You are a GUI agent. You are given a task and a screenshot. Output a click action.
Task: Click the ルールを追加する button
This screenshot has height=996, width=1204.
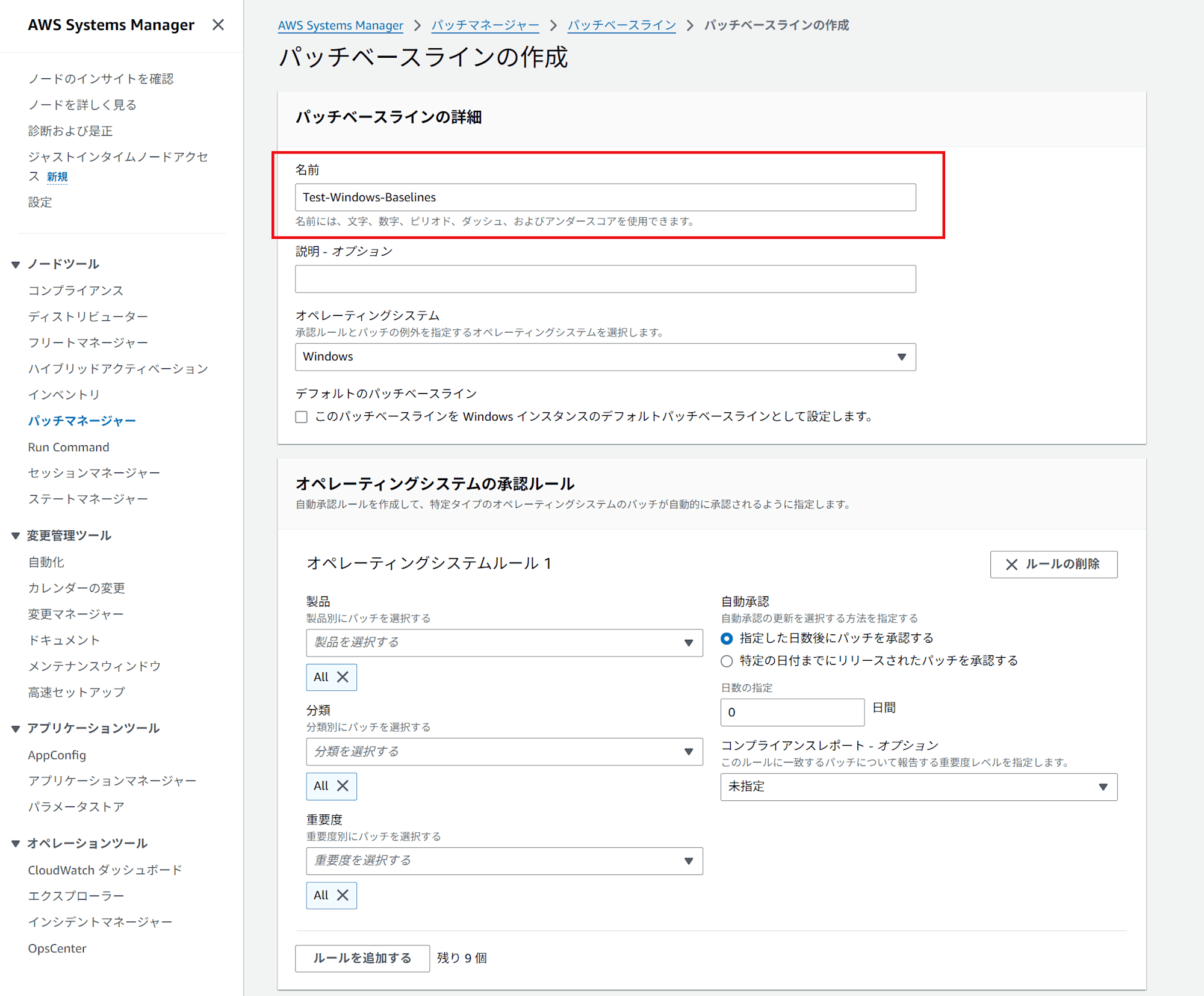point(362,958)
